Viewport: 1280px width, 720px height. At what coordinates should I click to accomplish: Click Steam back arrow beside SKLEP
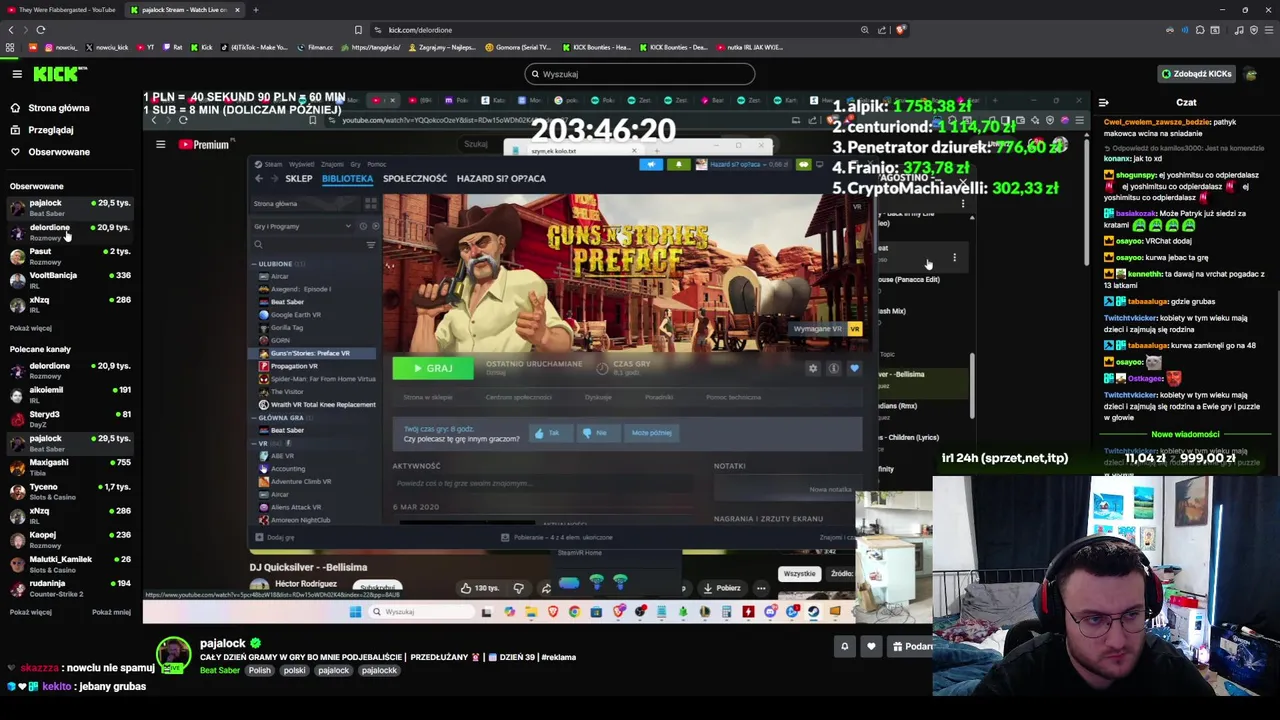(259, 178)
